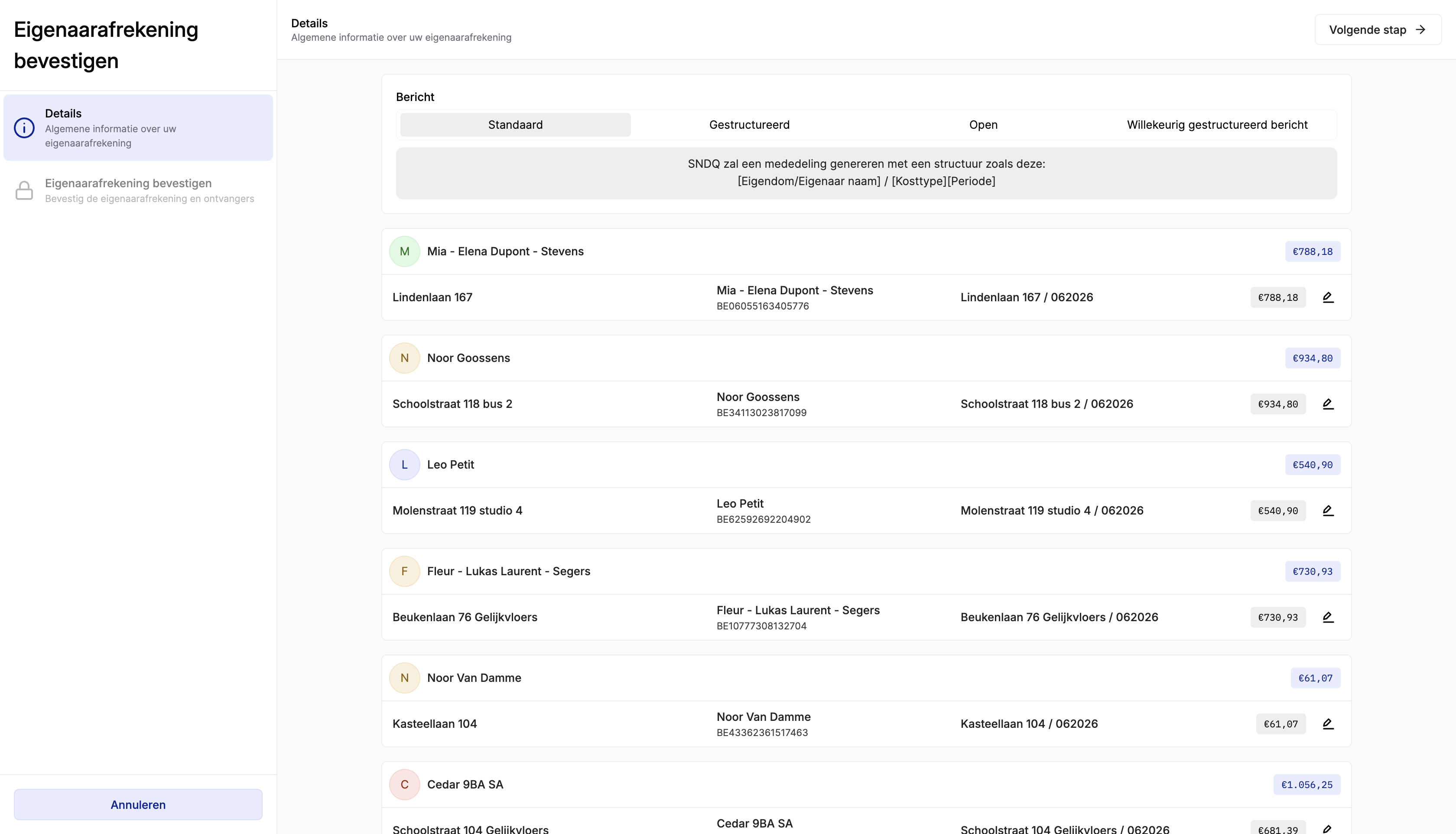Screen dimensions: 1456x834
Task: Edit the Schoolstraat 118 bus 2 line
Action: click(1328, 404)
